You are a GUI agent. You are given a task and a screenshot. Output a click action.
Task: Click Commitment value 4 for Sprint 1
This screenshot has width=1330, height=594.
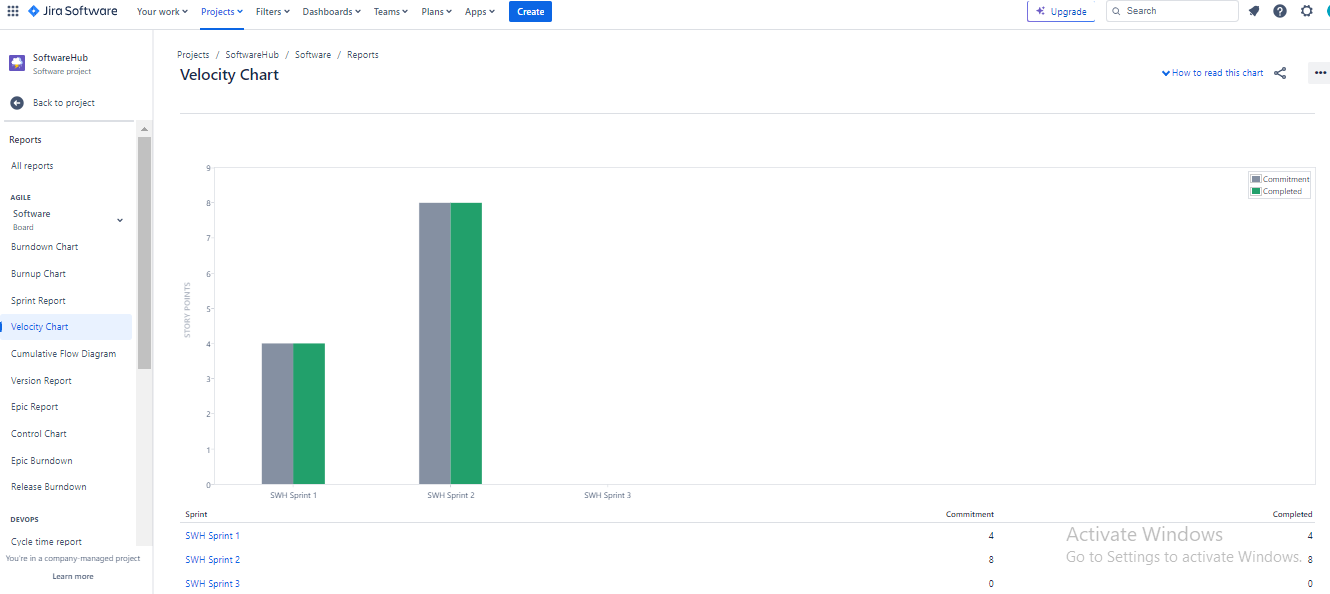click(x=991, y=536)
